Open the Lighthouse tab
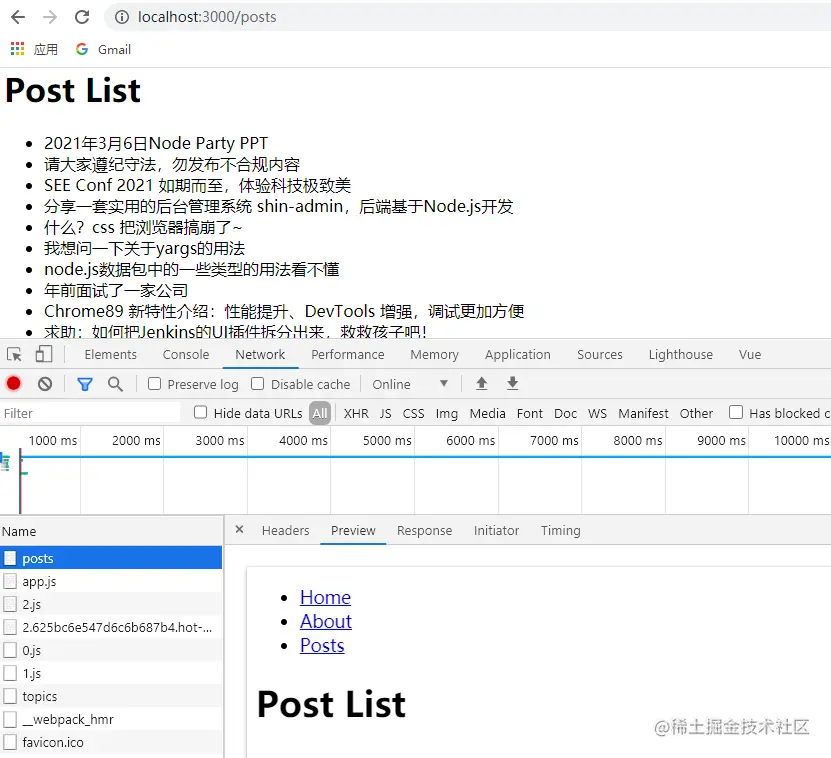This screenshot has width=831, height=758. 680,355
